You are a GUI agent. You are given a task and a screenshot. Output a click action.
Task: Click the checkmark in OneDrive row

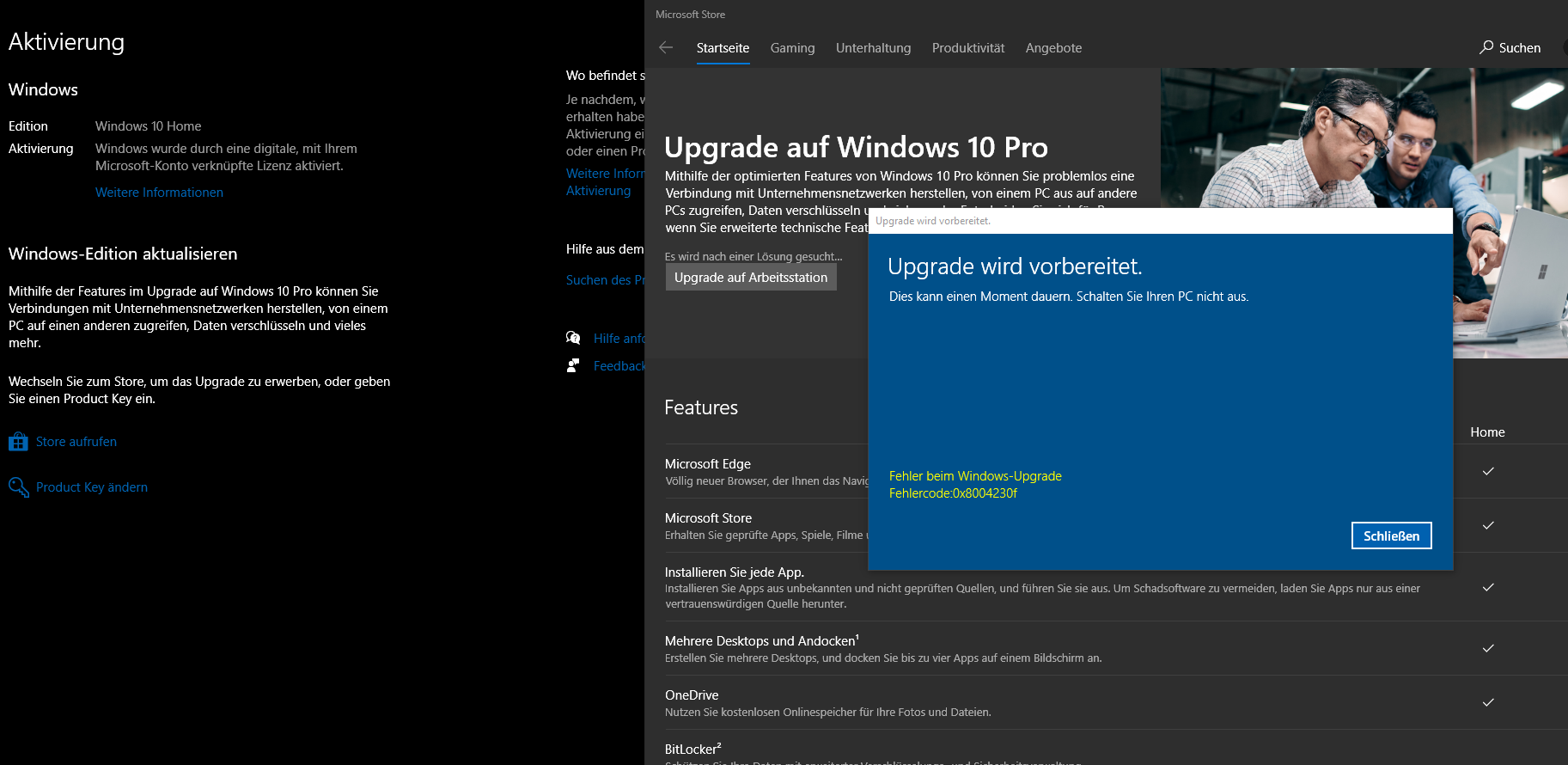[1488, 702]
